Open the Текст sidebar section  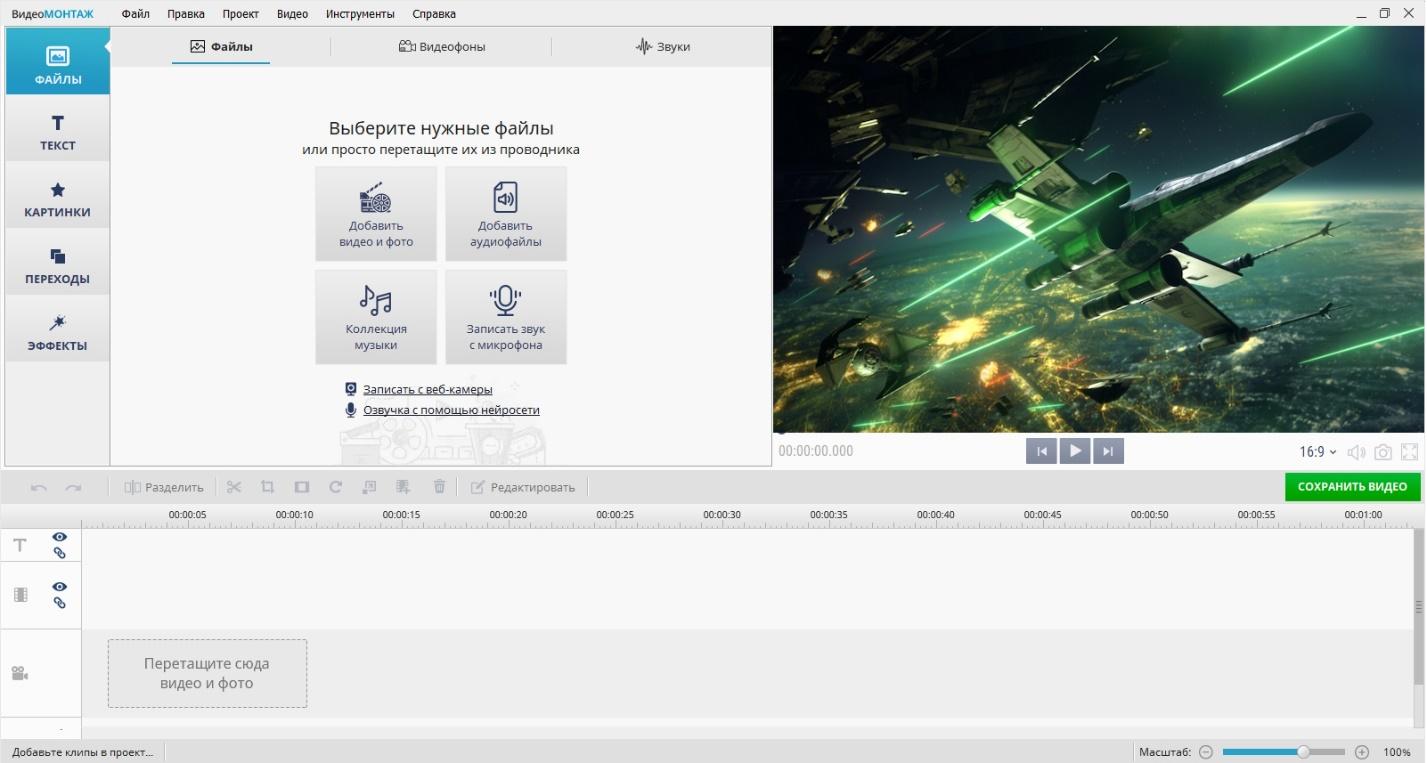(x=57, y=129)
